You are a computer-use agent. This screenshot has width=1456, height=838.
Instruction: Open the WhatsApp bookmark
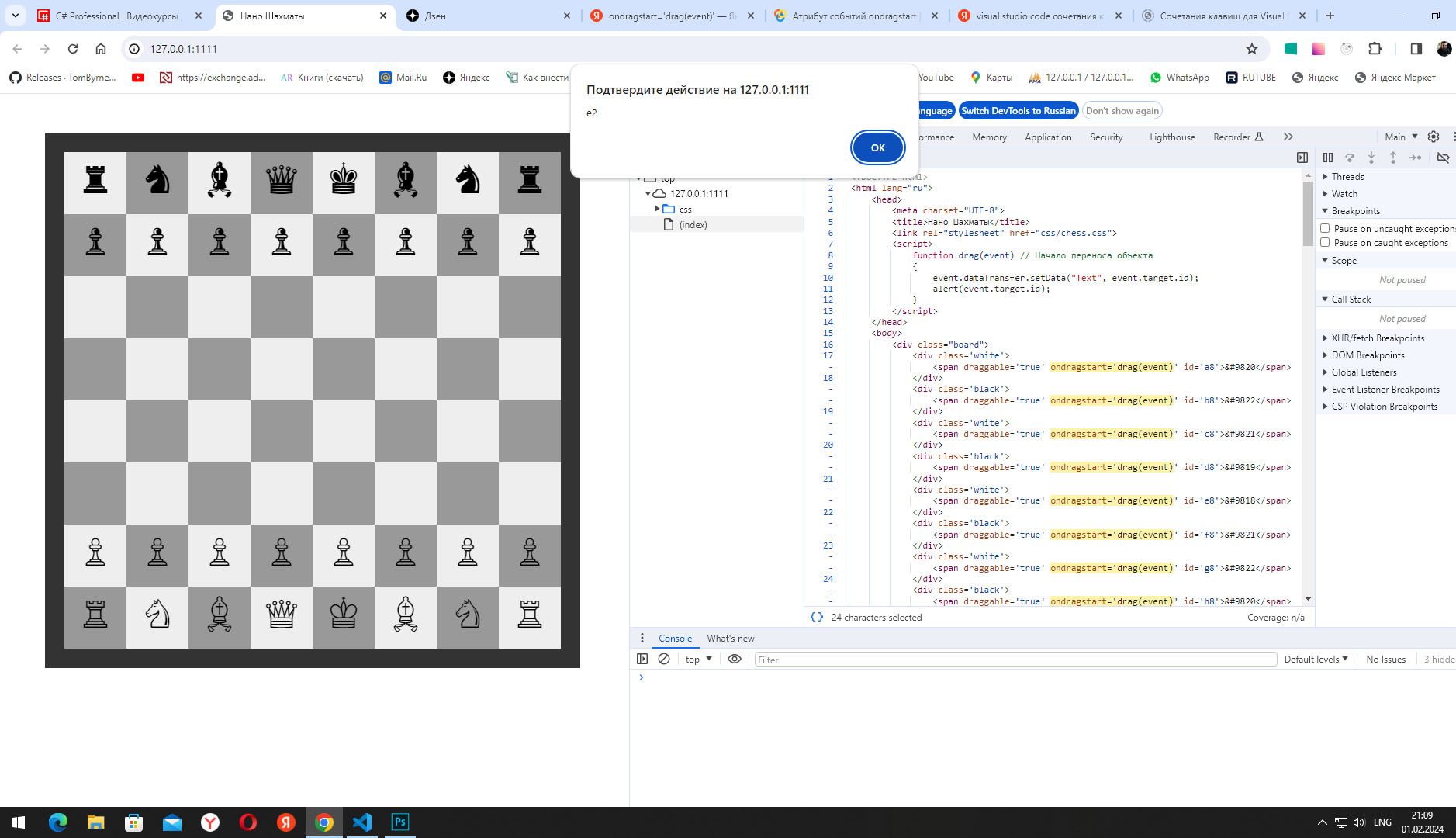1179,78
